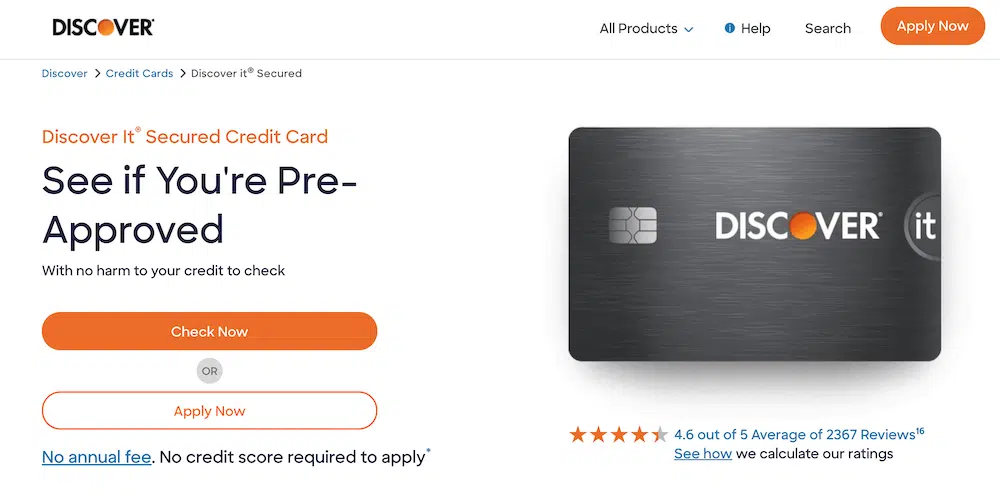Open Search in the top navigation

tap(827, 28)
